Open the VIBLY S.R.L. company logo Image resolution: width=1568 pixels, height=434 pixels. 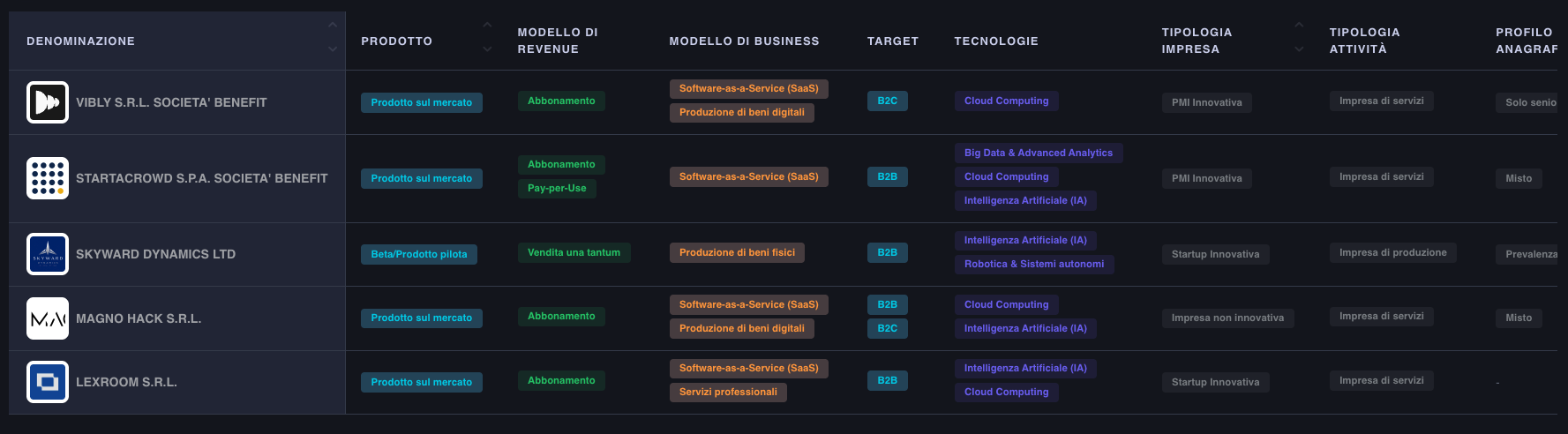click(48, 102)
